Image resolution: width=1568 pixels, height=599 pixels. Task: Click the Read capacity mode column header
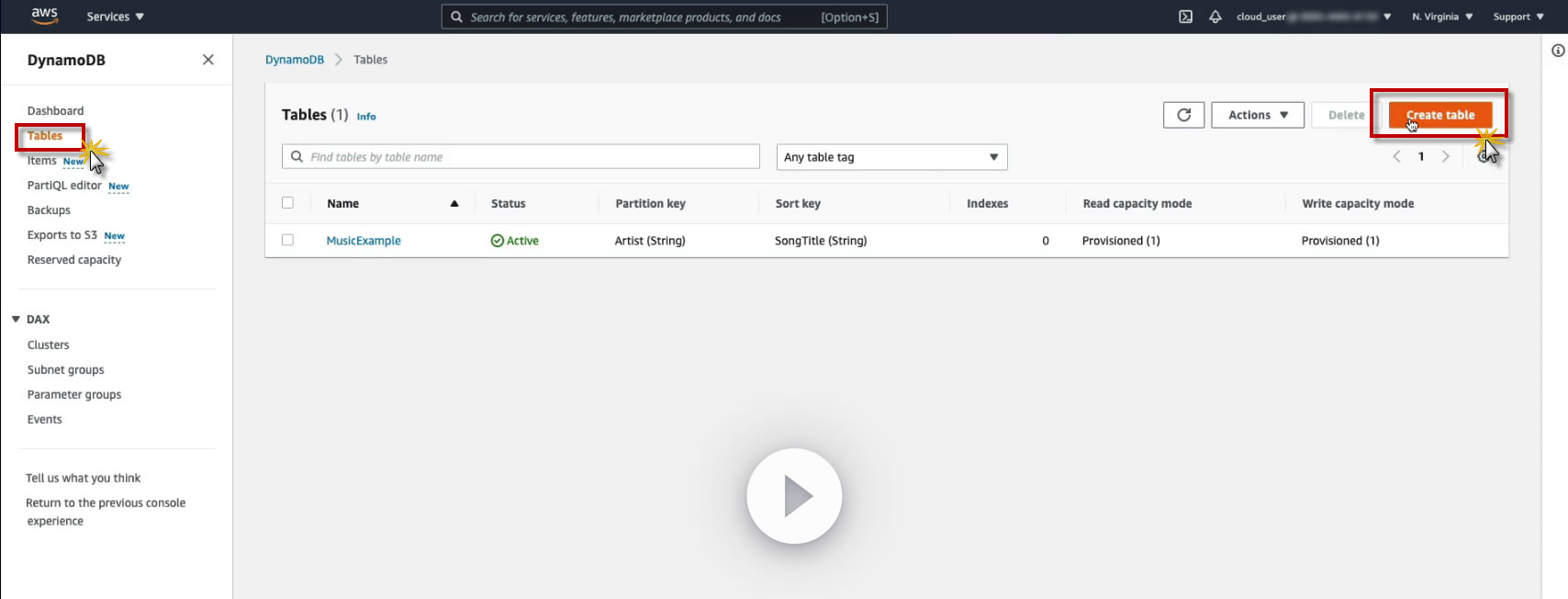pyautogui.click(x=1137, y=204)
